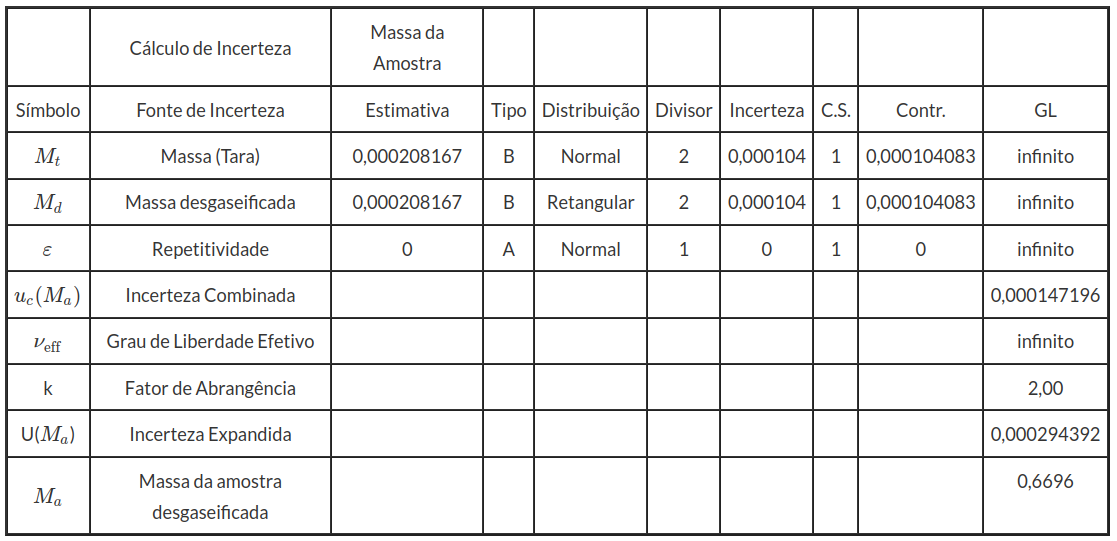Select the "Grau de Liberdade Efetivo" label

(210, 342)
